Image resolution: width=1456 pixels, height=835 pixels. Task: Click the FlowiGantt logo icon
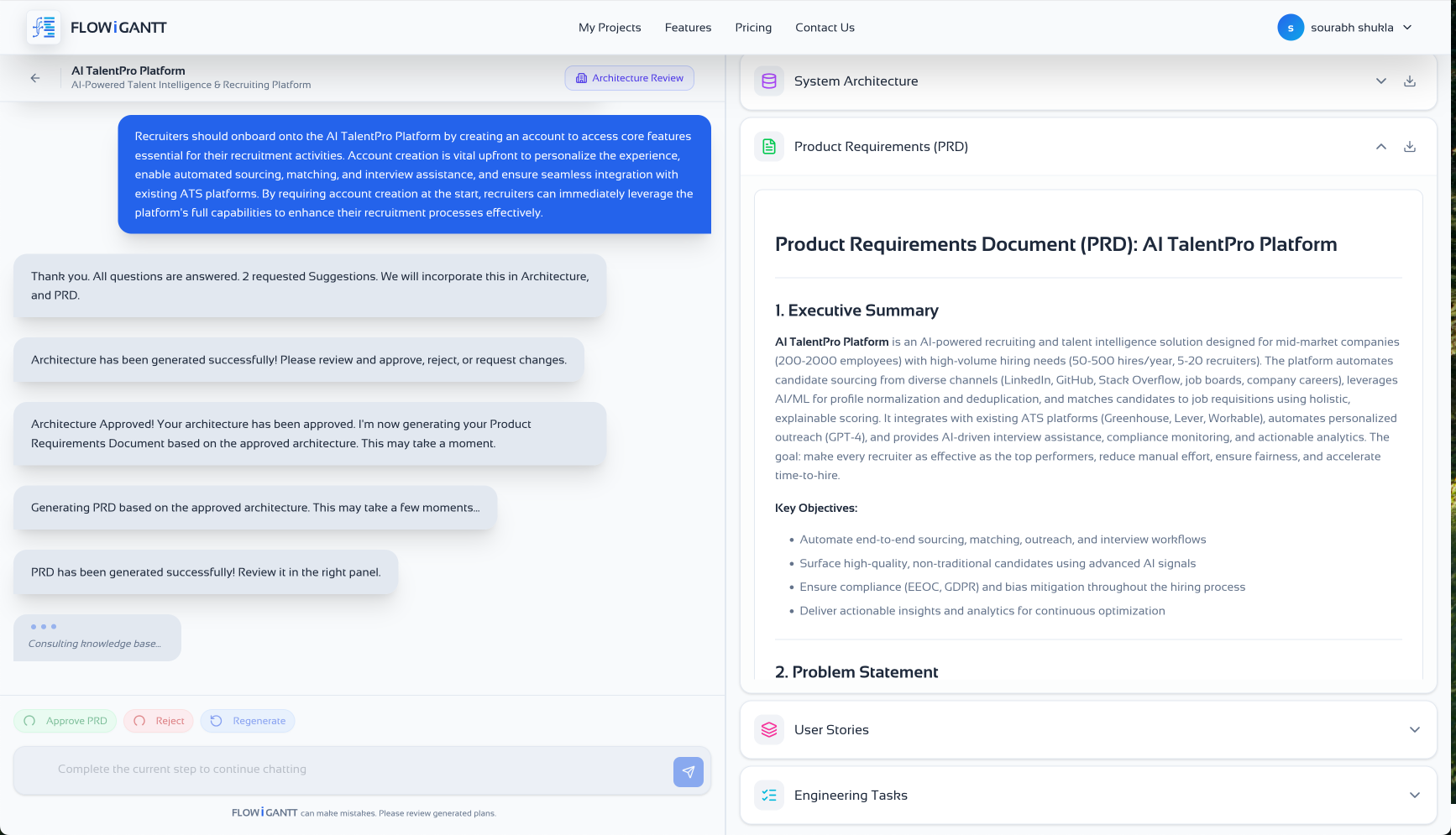(44, 28)
